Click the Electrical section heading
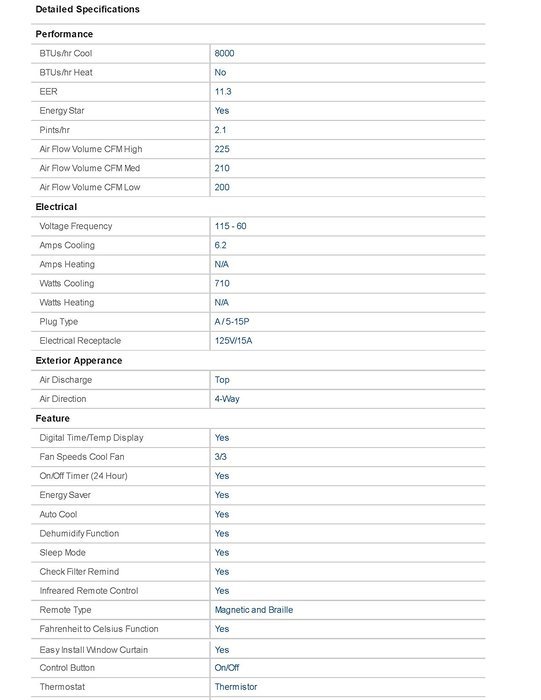The image size is (541, 700). tap(56, 207)
